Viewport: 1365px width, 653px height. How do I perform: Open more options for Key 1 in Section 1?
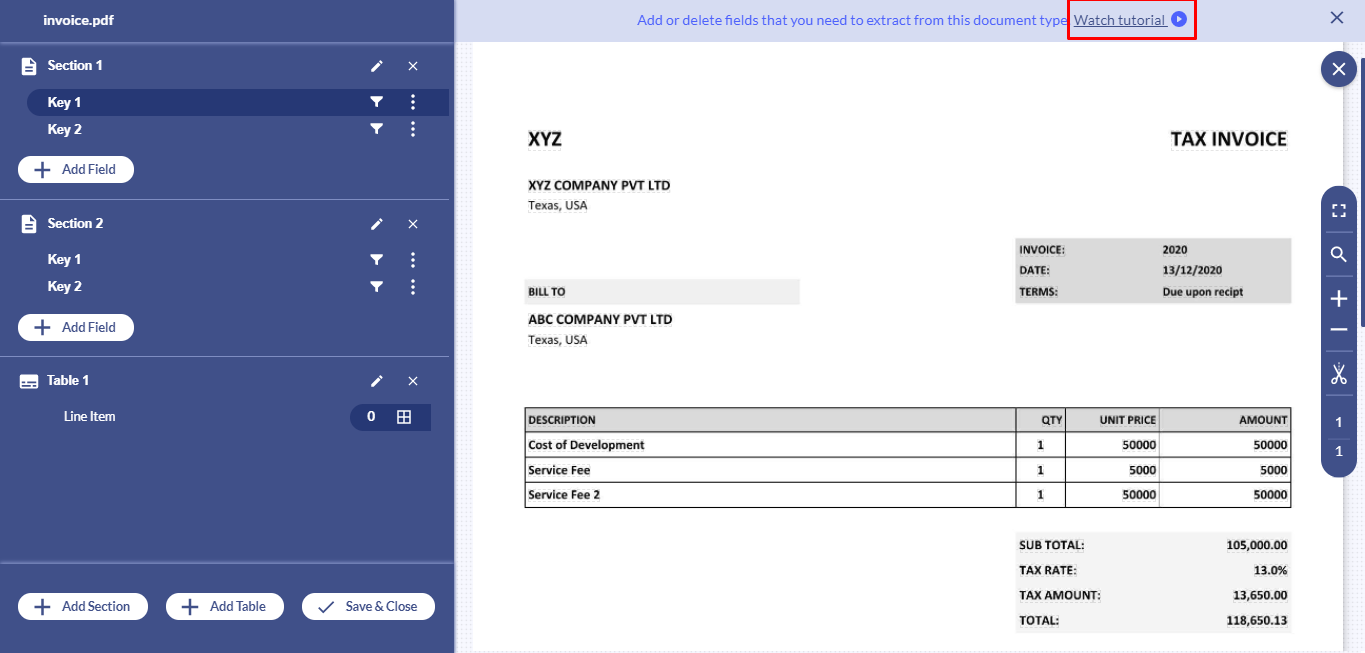tap(413, 102)
